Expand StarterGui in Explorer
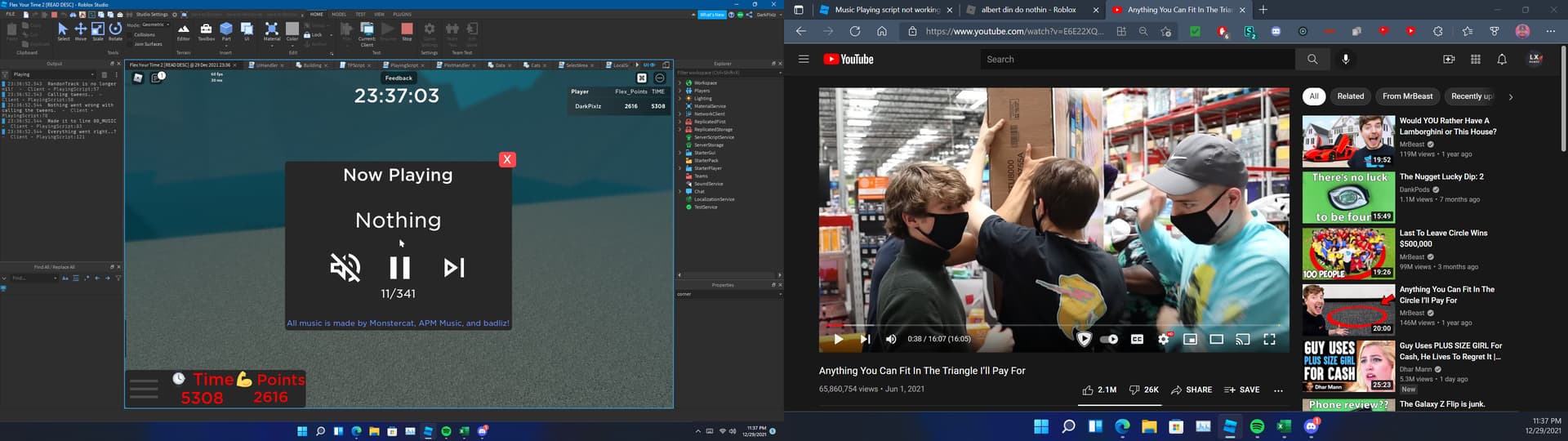Screen dimensions: 1568x441 coord(679,153)
